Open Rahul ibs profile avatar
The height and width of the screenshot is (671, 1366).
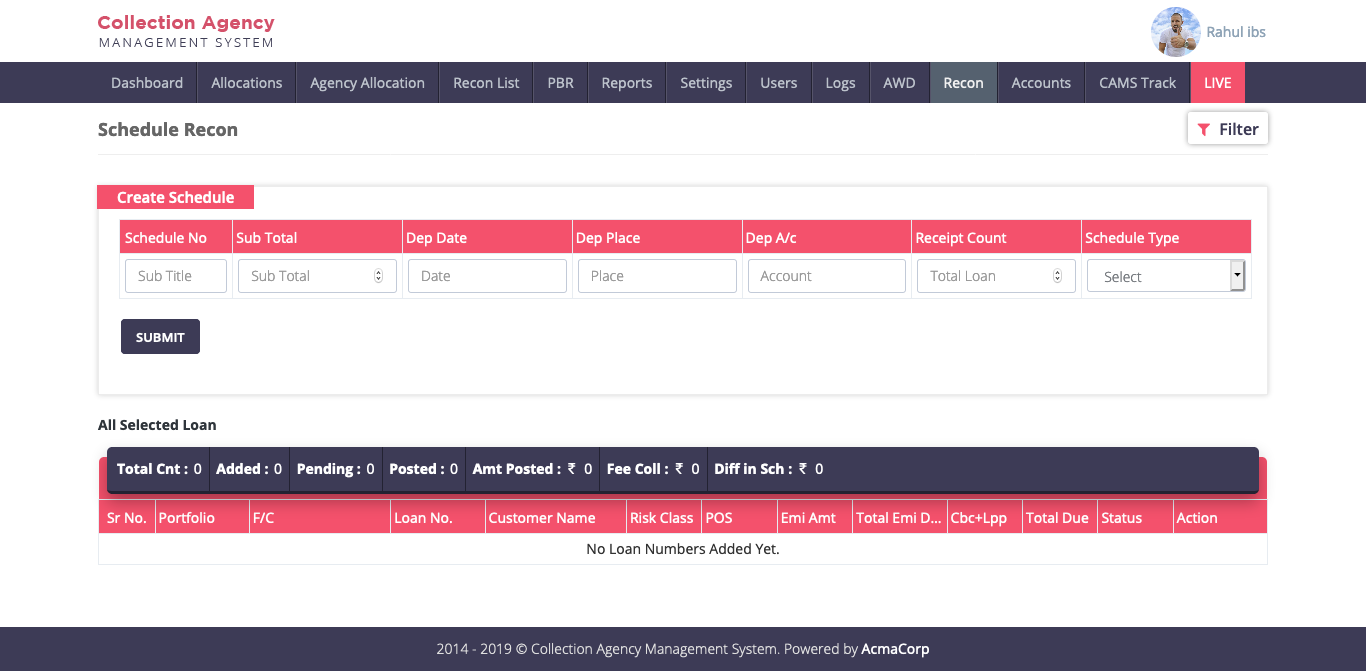1175,32
